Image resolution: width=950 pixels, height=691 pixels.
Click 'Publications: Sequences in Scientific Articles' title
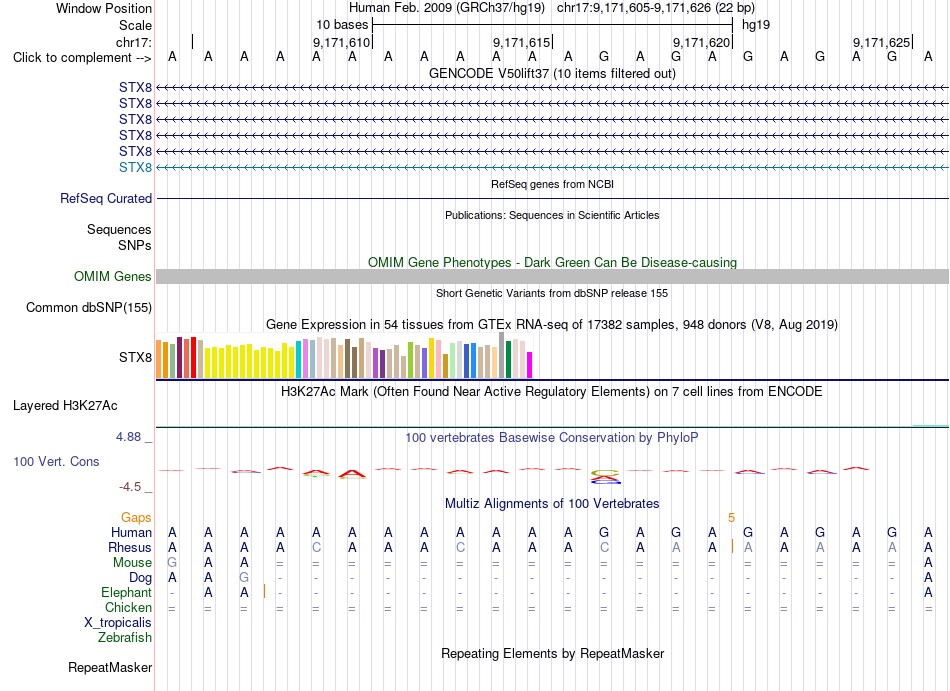pos(552,216)
